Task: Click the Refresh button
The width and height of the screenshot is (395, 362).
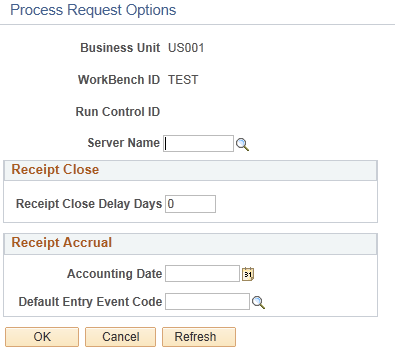Action: (199, 337)
